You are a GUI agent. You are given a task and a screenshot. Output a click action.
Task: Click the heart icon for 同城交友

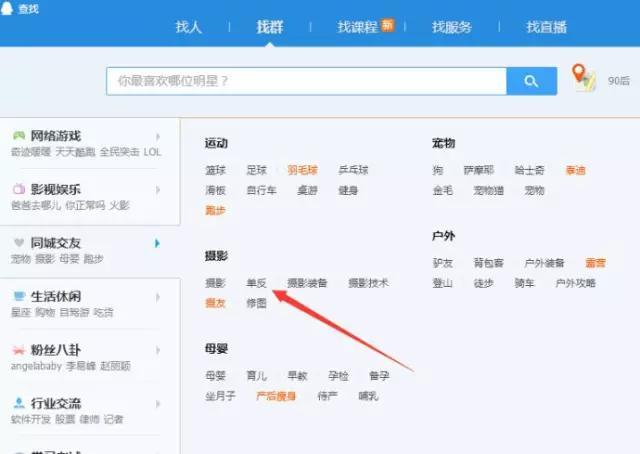point(19,243)
